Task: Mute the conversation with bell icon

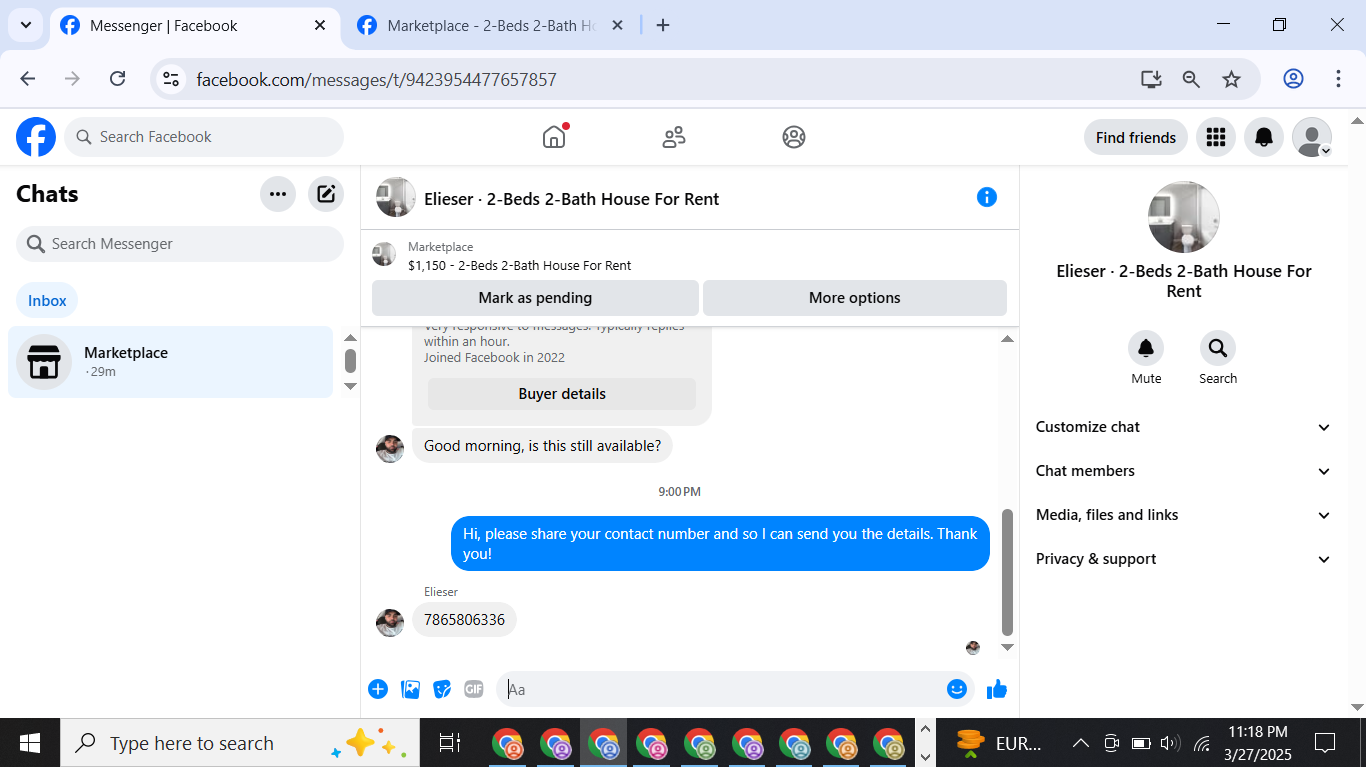Action: pos(1146,348)
